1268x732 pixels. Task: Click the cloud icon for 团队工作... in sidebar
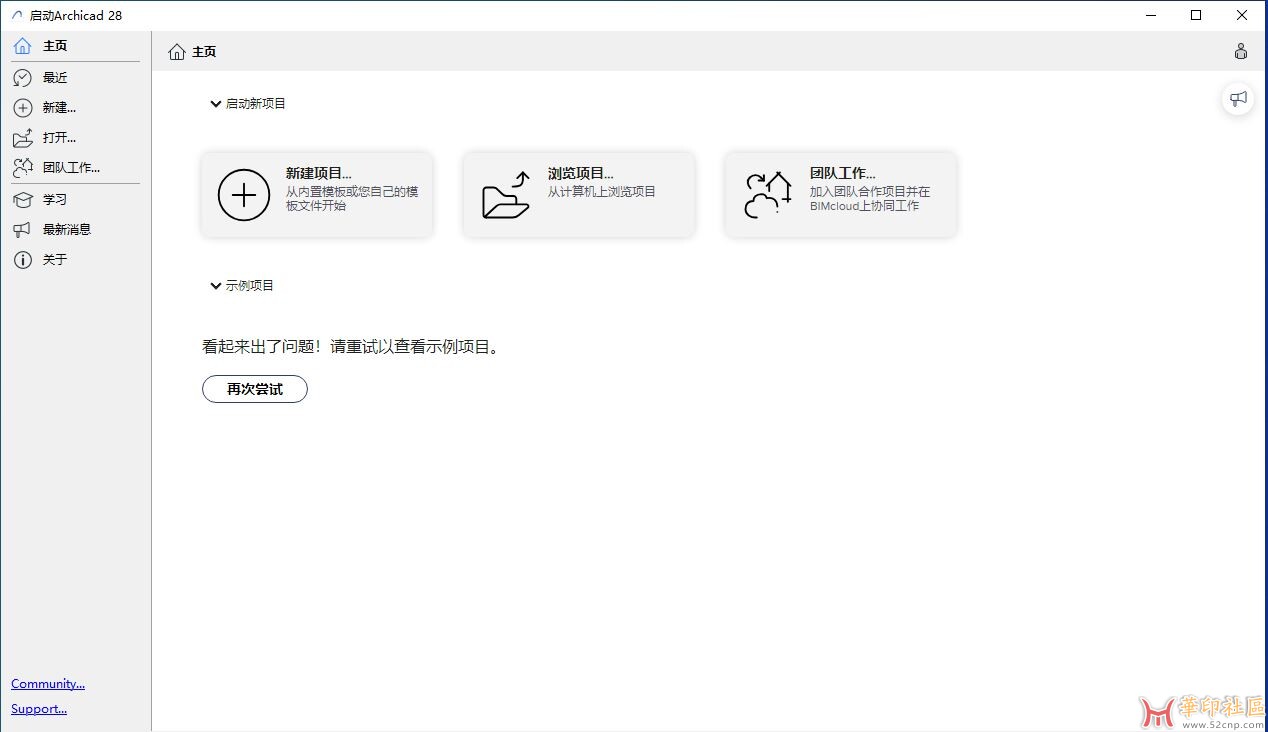click(x=22, y=168)
